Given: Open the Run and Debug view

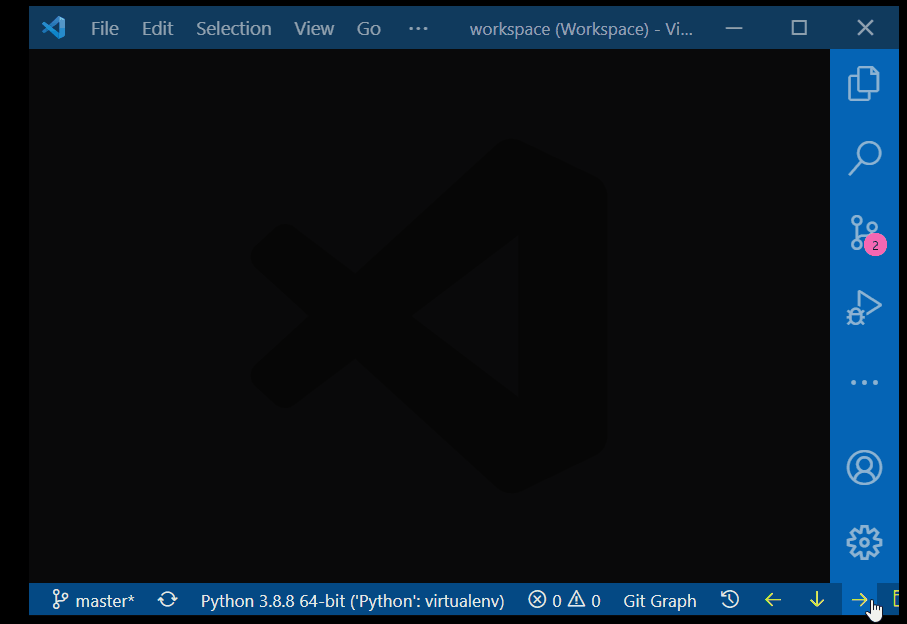Looking at the screenshot, I should coord(864,308).
